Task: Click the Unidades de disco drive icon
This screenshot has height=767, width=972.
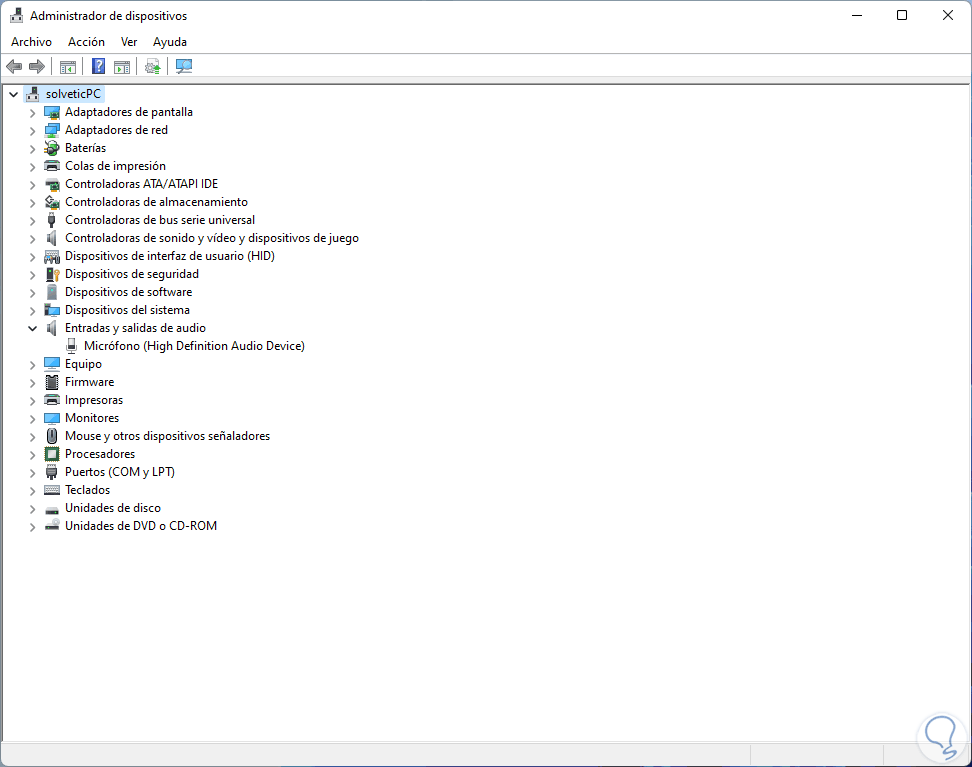Action: click(52, 509)
